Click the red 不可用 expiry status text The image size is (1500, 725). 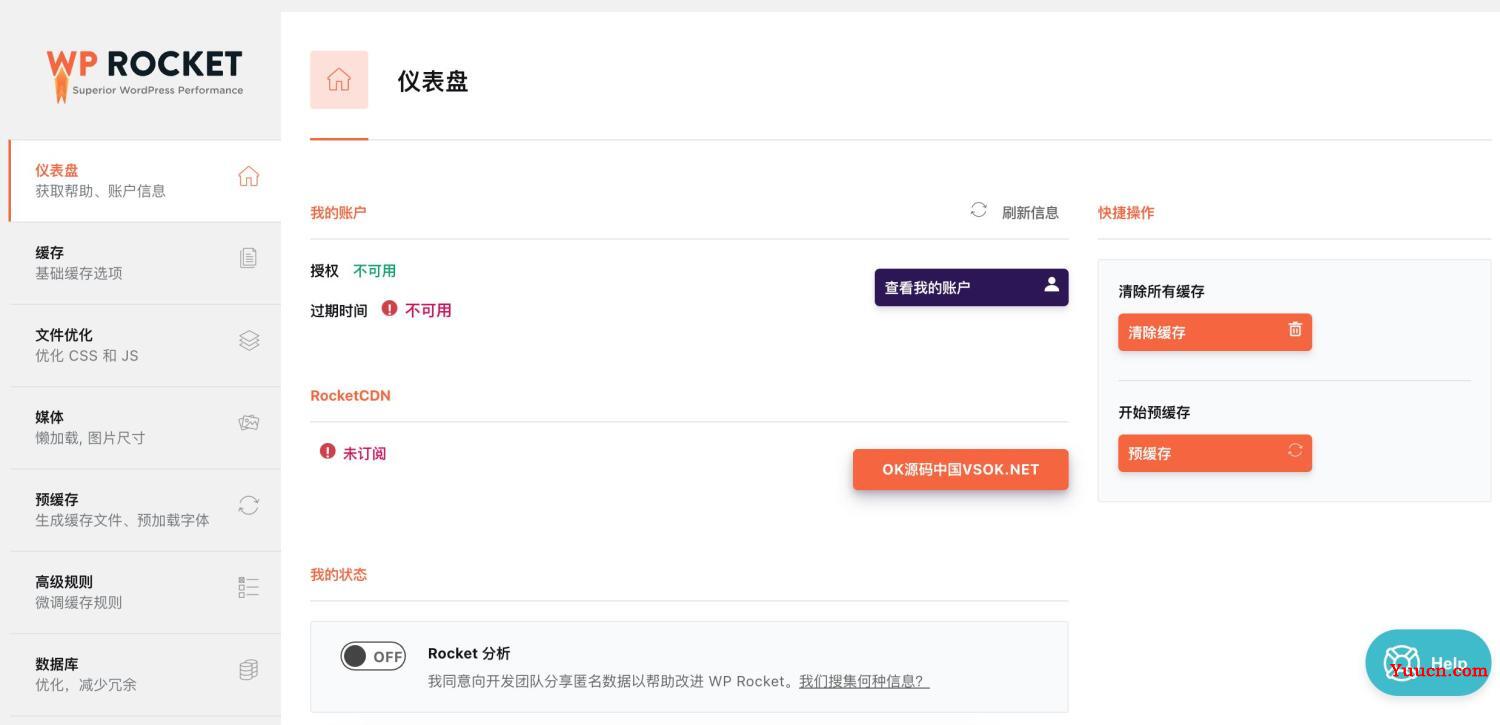(428, 310)
